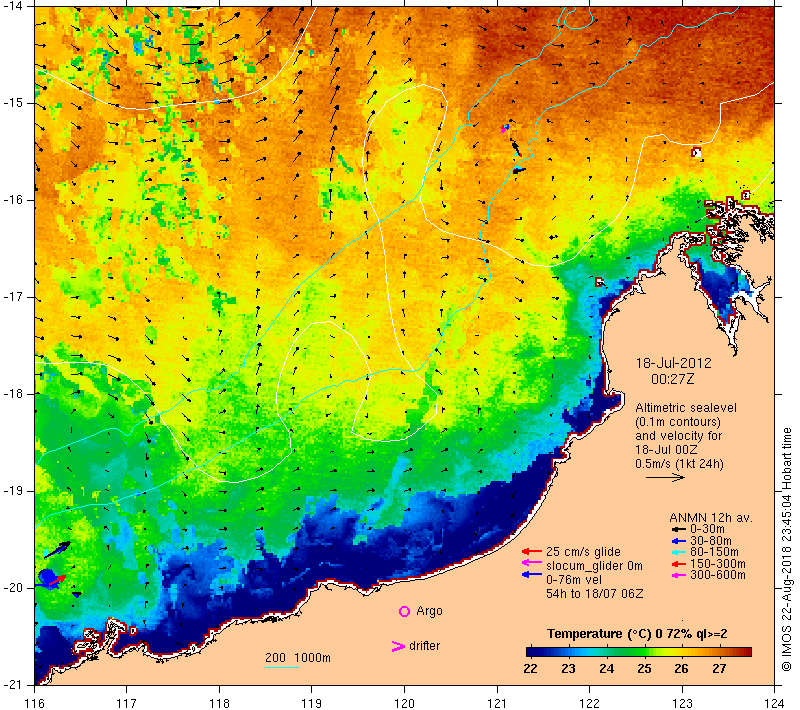Click the temperature color bar near 22

(x=531, y=652)
